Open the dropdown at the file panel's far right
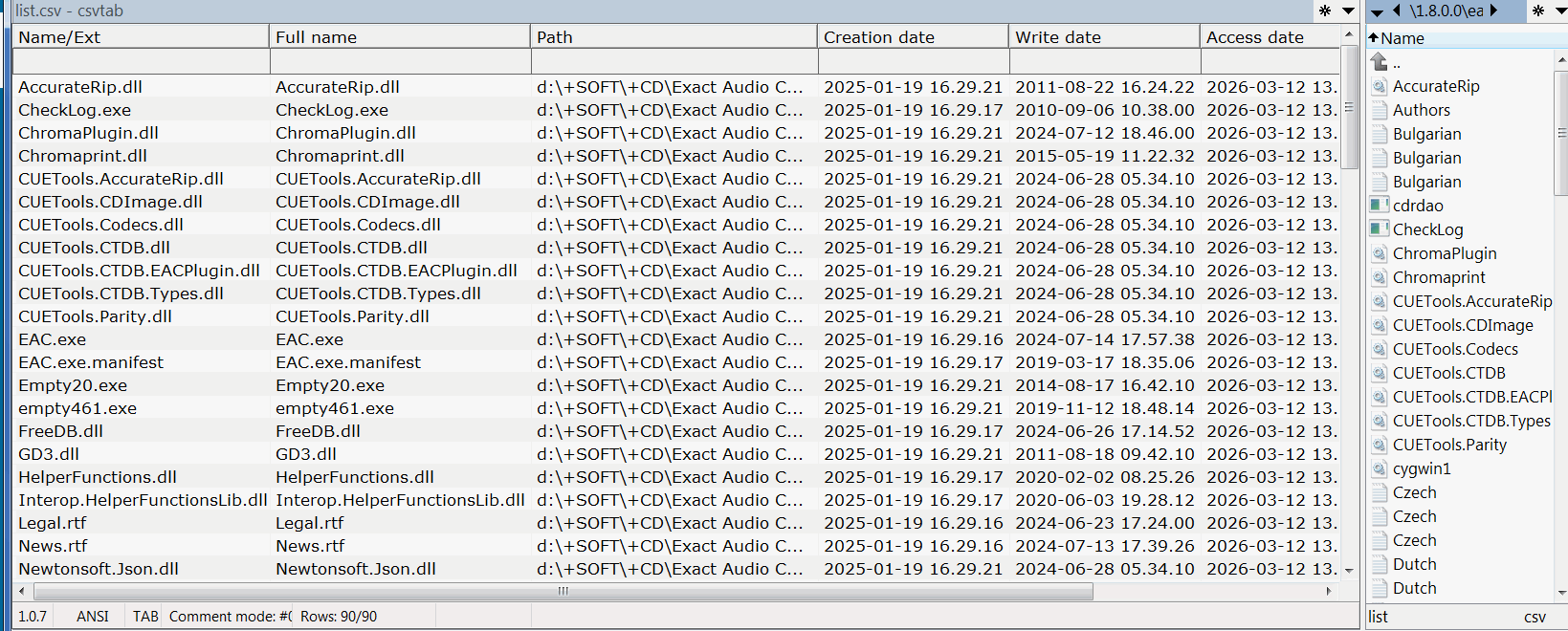This screenshot has height=631, width=1568. 1561,11
